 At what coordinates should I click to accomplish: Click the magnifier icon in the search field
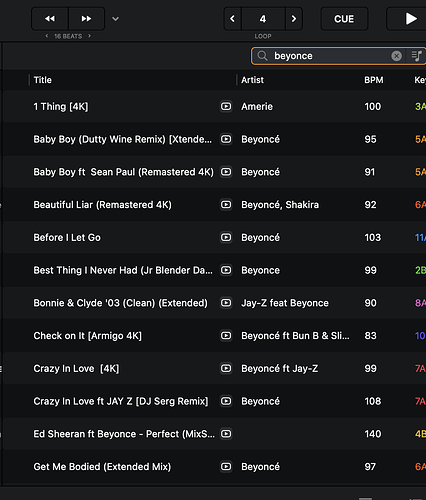click(x=262, y=56)
